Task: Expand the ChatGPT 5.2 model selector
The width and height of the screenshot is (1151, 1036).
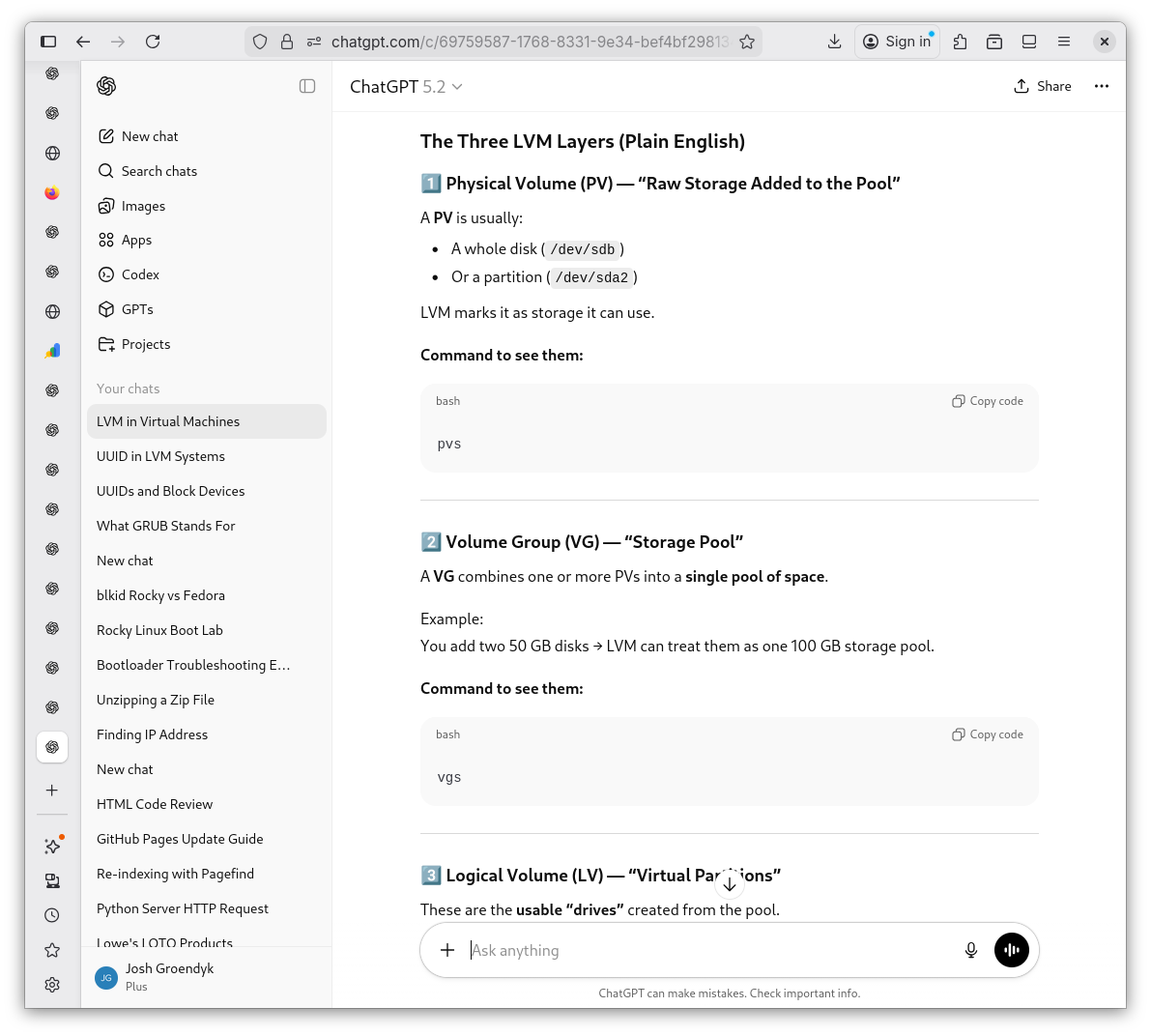Action: click(x=406, y=87)
